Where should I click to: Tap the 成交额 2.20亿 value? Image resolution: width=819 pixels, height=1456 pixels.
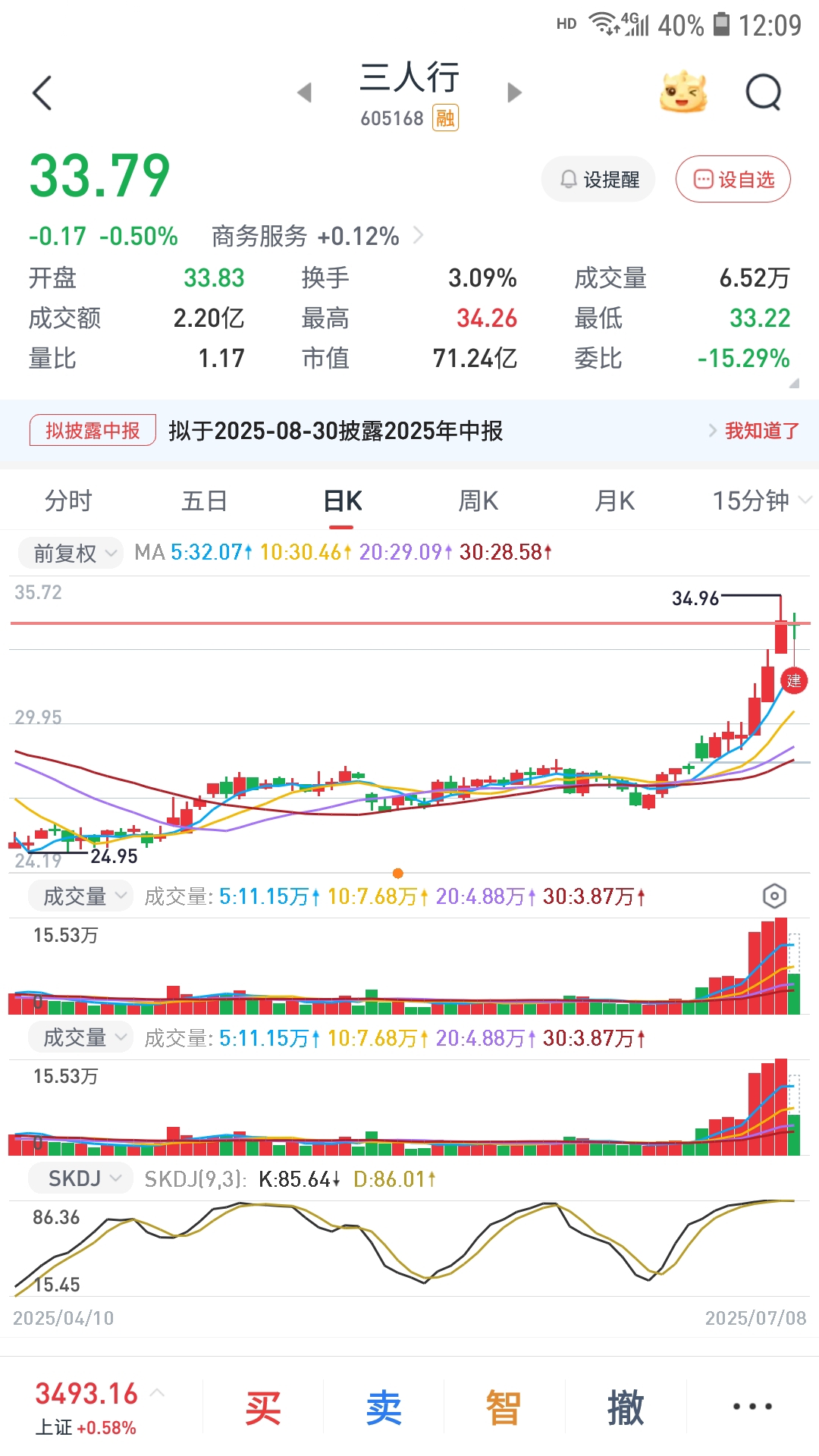click(209, 318)
